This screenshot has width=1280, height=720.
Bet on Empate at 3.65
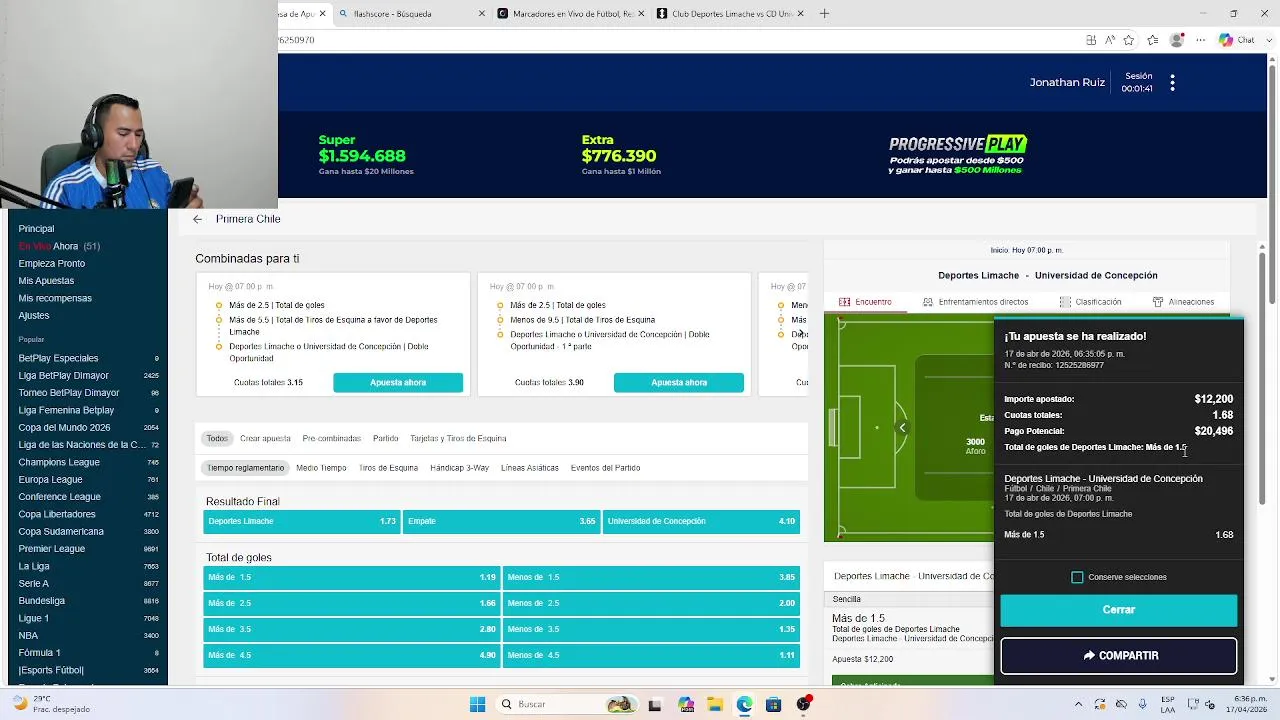click(x=501, y=521)
